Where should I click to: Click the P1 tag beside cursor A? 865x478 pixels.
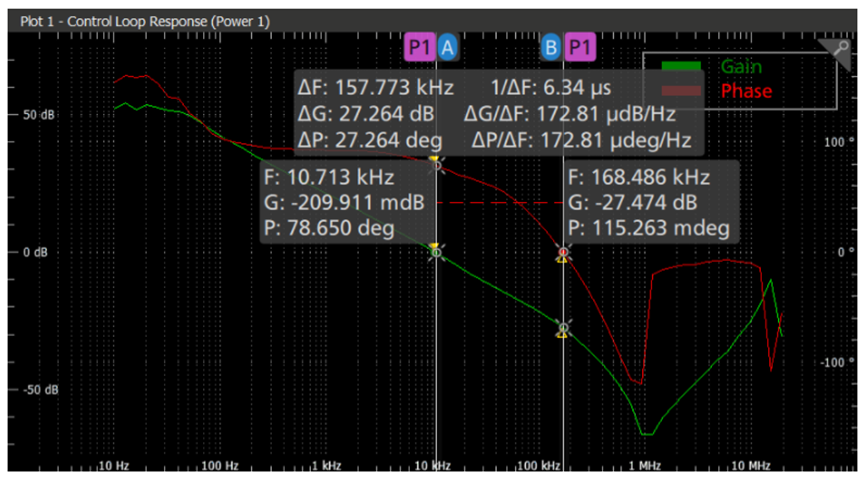420,46
